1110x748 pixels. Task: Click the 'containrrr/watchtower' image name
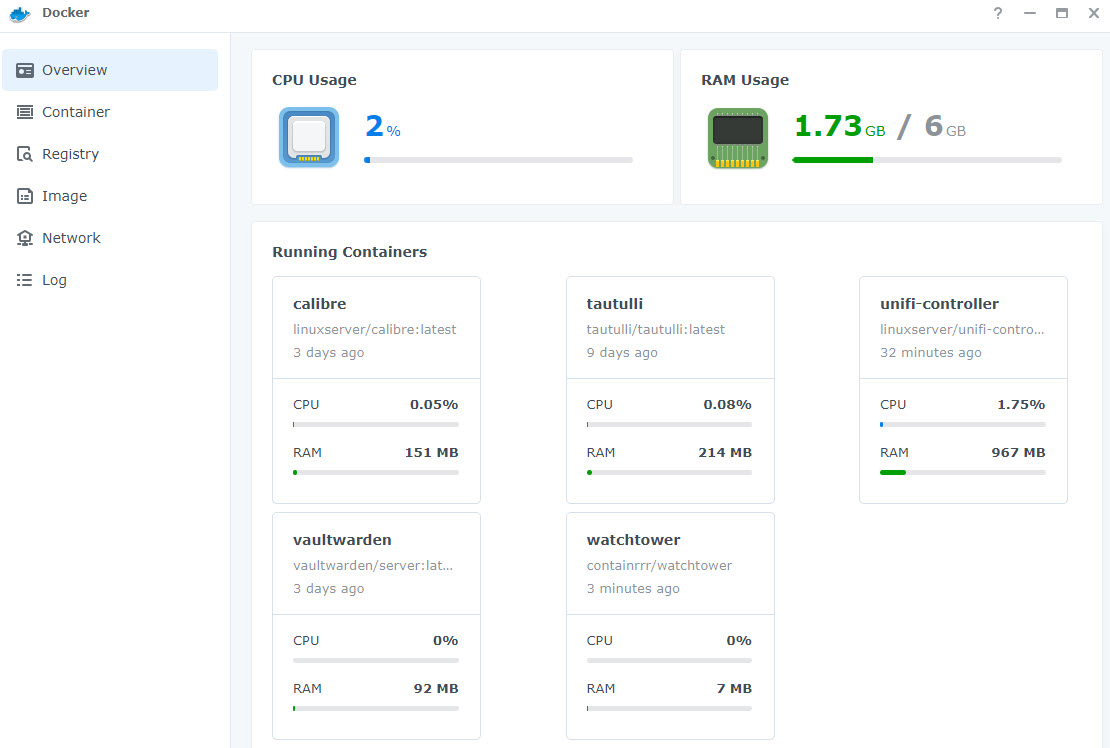point(659,565)
